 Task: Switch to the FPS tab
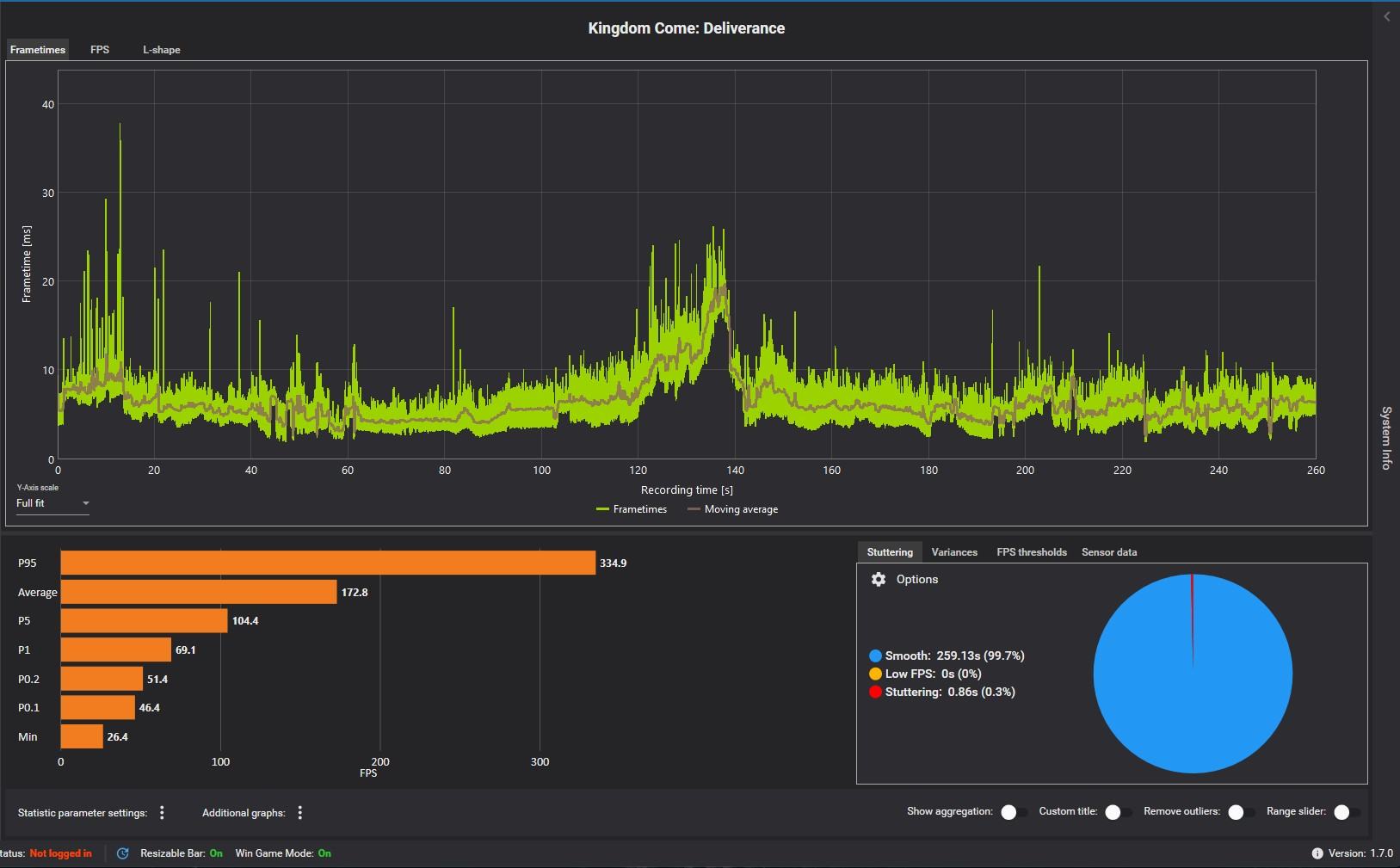click(100, 50)
